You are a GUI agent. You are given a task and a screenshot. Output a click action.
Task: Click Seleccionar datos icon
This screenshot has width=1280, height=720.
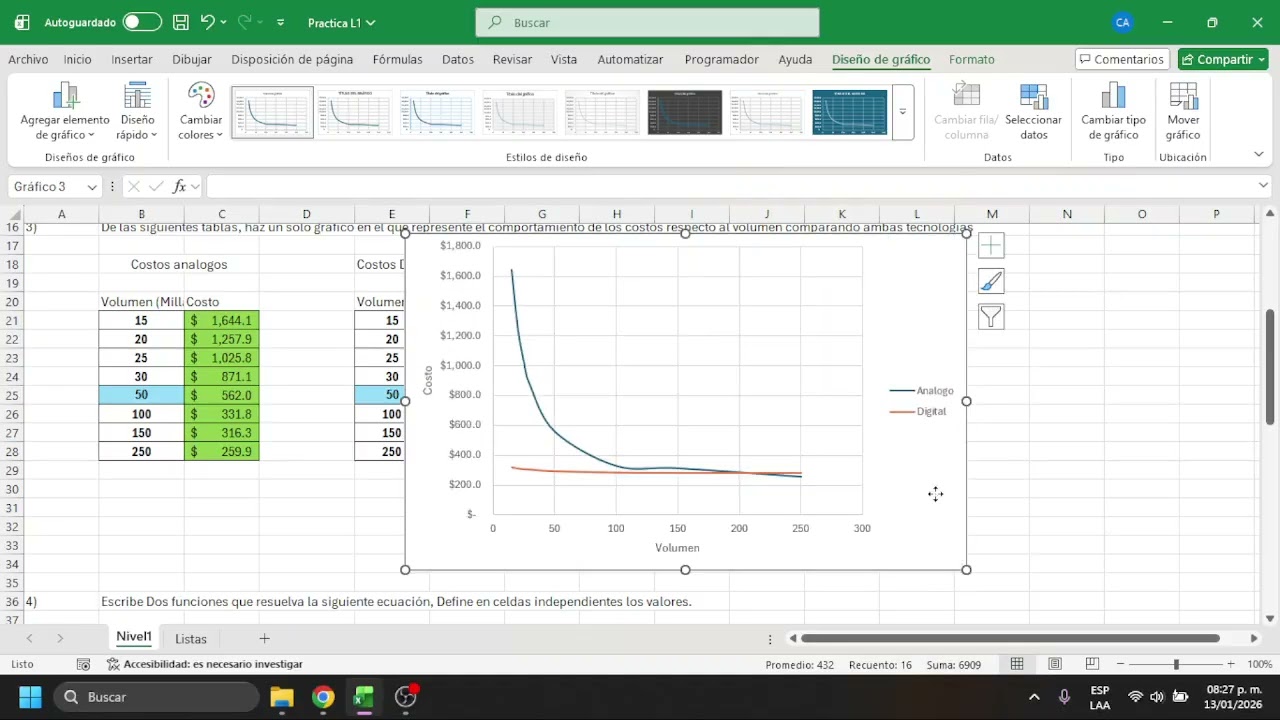tap(1033, 111)
